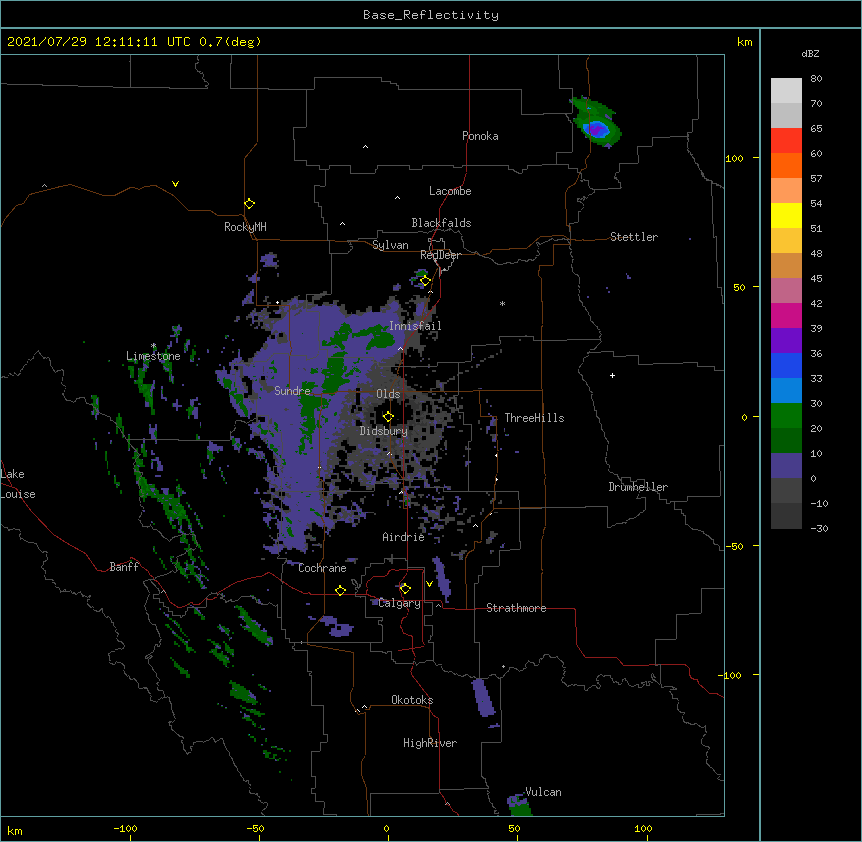Screen dimensions: 862x842
Task: Select the Stettler label
Action: click(633, 237)
